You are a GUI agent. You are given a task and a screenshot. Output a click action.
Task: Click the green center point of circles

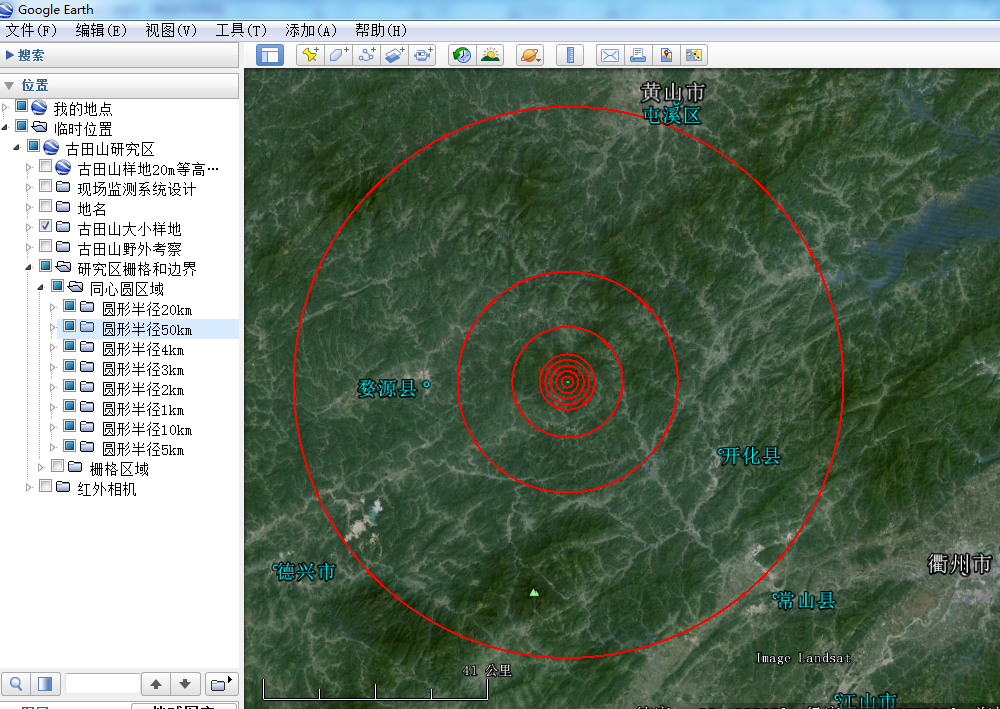click(567, 382)
